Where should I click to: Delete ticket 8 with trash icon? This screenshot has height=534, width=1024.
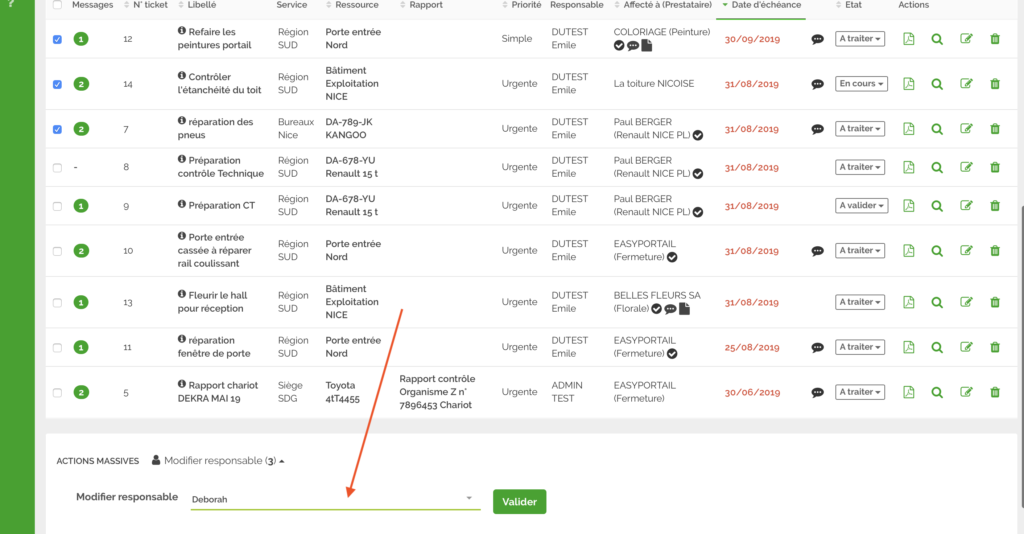994,167
